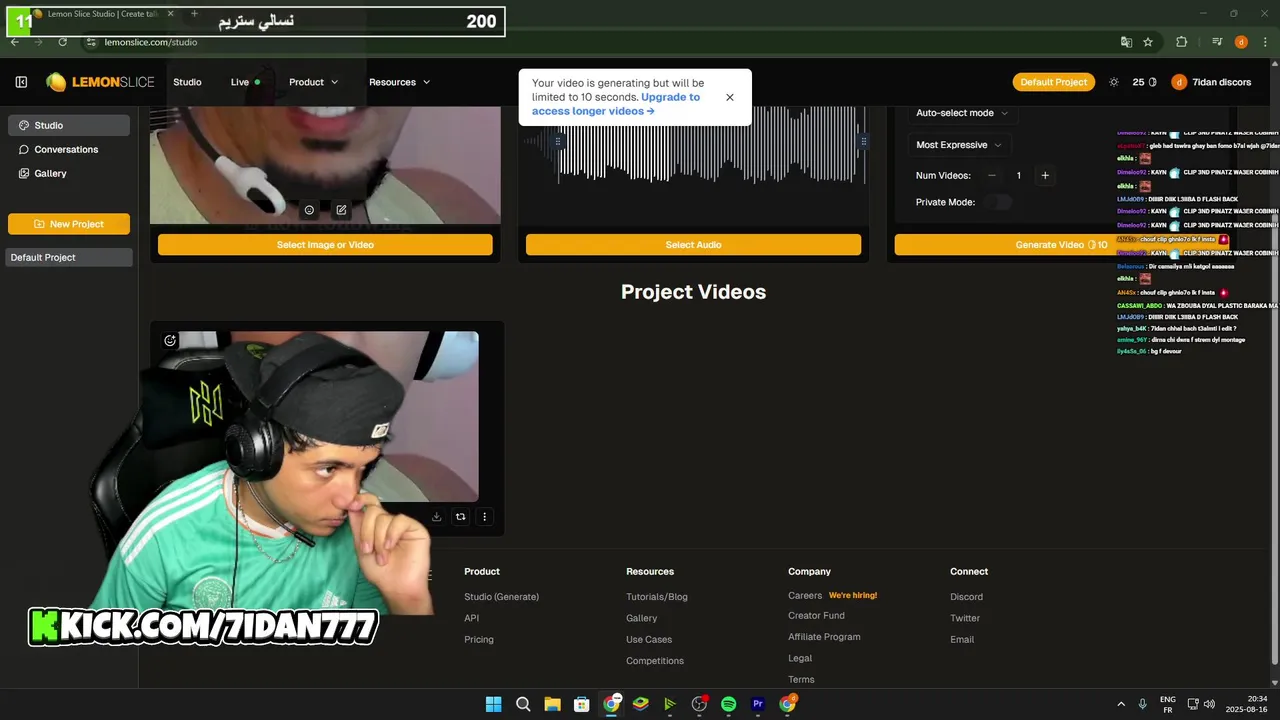Open the Use Cases footer link
The image size is (1280, 720).
coord(649,640)
